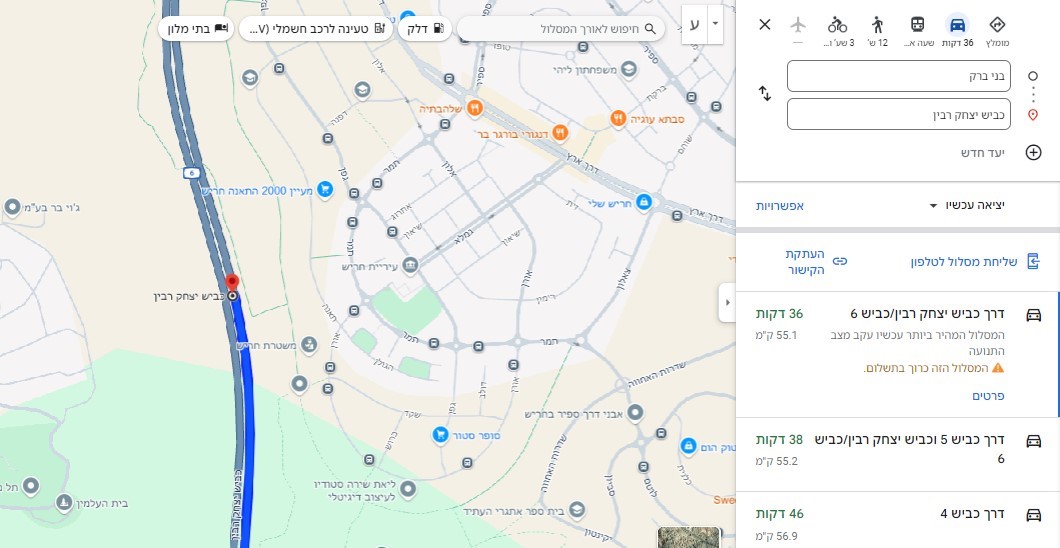Screen dimensions: 1060x548
Task: Click the בתי מלון hotels filter chip
Action: coord(196,29)
